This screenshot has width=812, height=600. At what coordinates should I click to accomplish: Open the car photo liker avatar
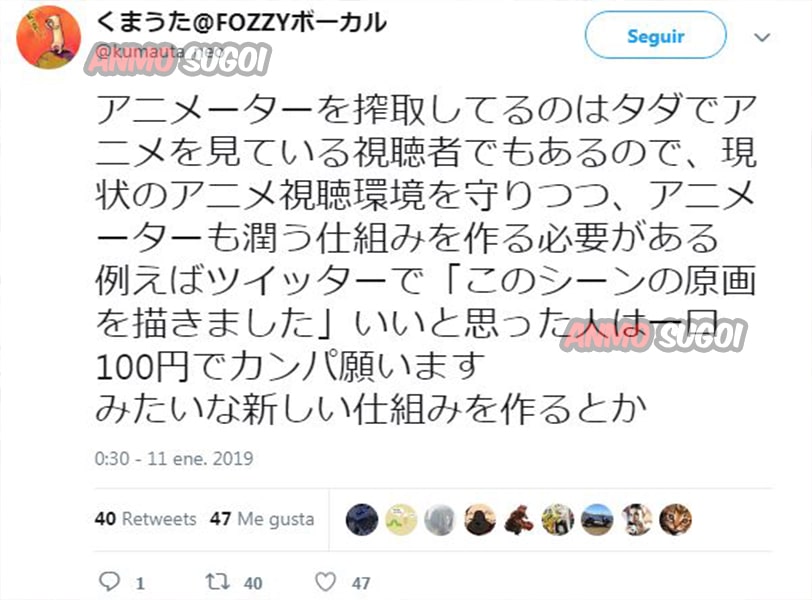point(597,519)
